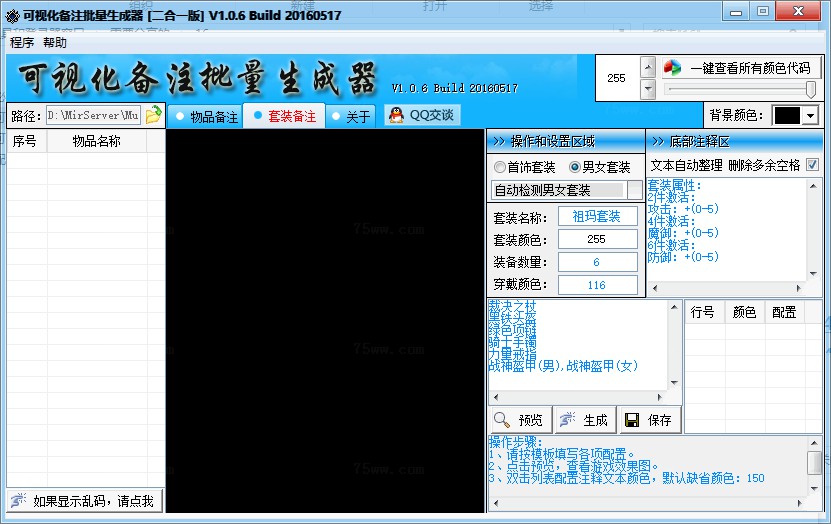The height and width of the screenshot is (524, 831).
Task: Click the 保存 floppy disk save button
Action: [x=648, y=420]
